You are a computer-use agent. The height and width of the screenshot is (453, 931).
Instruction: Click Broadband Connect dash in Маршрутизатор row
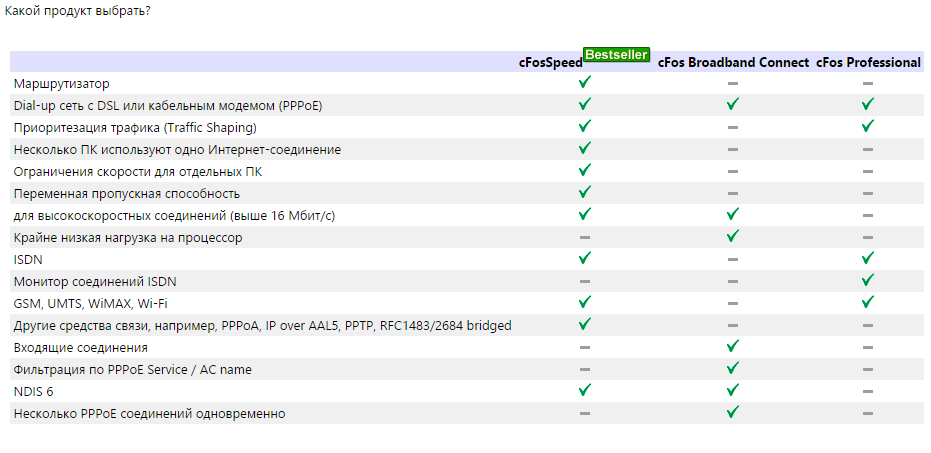tap(733, 83)
